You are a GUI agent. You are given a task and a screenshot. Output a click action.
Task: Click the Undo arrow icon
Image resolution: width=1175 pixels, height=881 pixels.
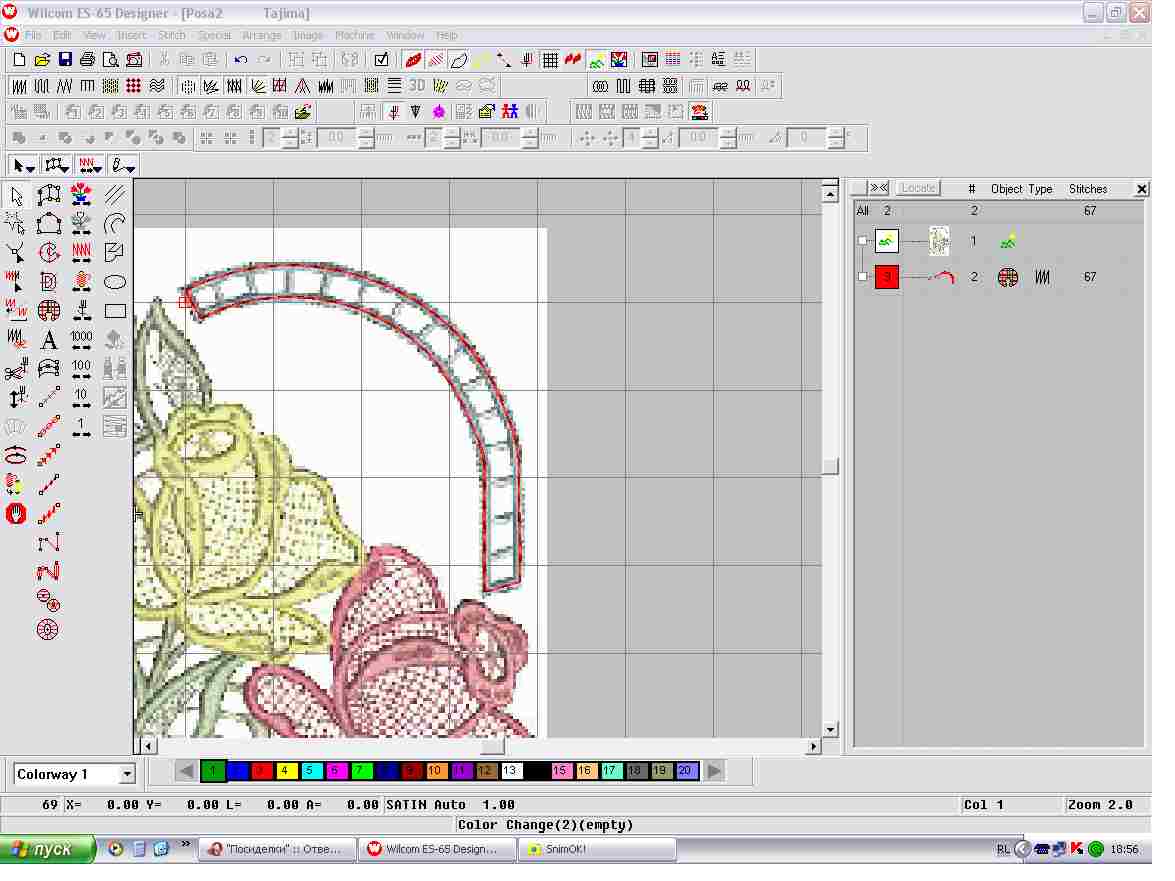[241, 60]
